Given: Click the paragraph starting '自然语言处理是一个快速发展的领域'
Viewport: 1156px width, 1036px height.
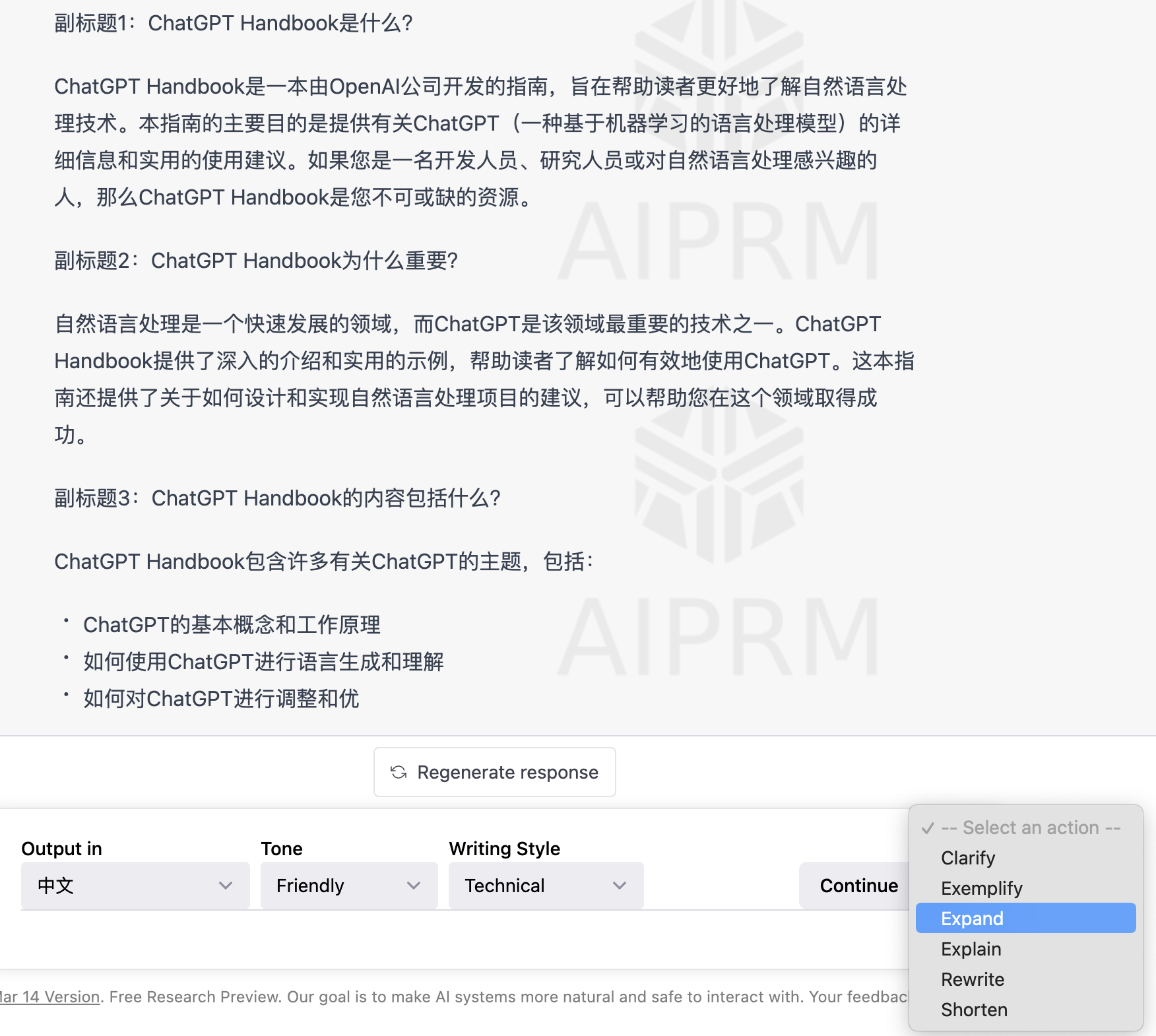Looking at the screenshot, I should pos(484,379).
